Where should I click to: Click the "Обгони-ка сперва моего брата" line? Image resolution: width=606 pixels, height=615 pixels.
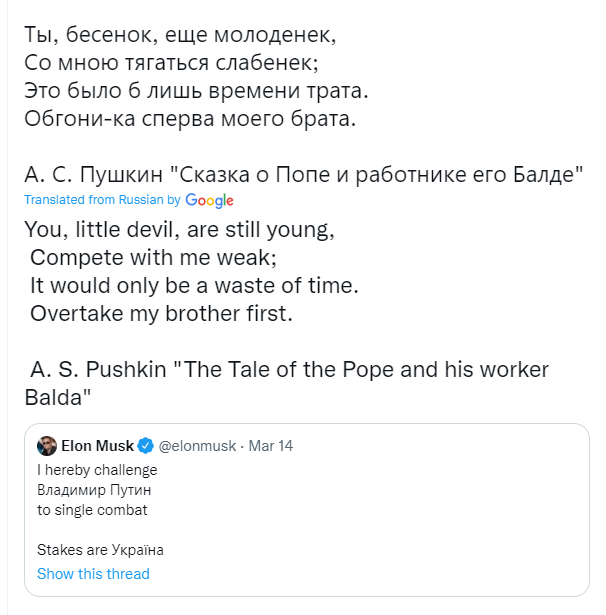click(x=189, y=120)
